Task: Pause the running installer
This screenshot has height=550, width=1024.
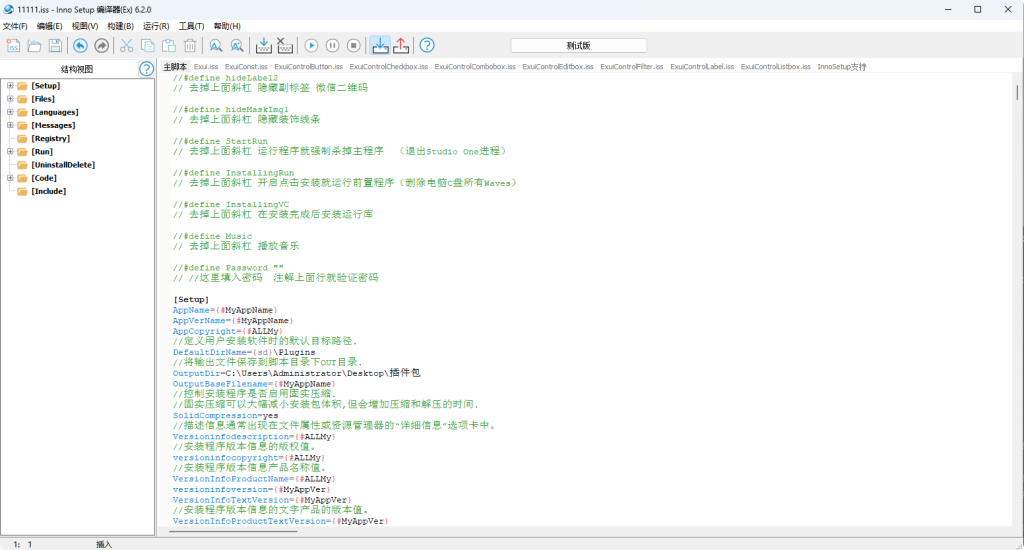Action: 332,46
